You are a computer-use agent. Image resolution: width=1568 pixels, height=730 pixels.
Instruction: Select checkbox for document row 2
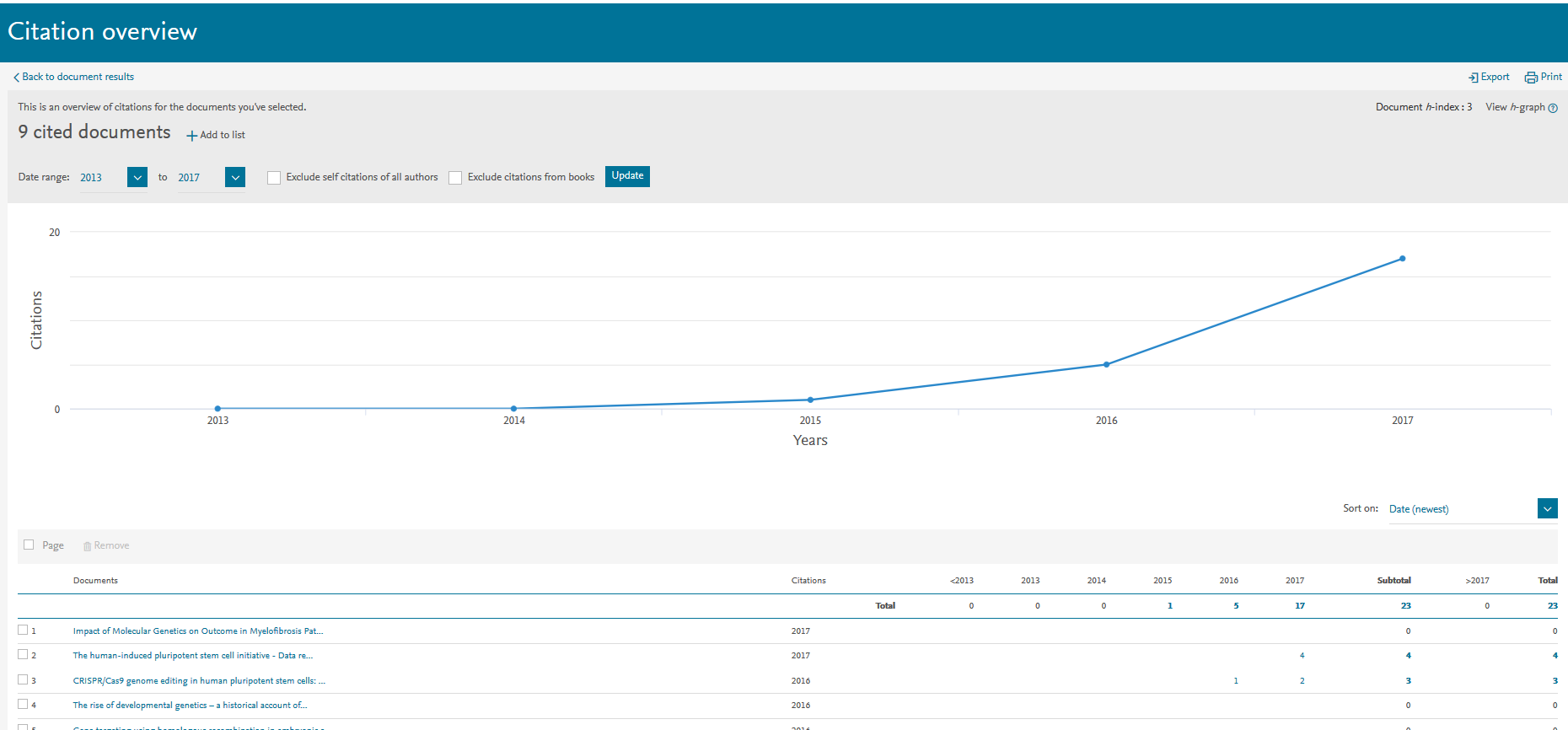click(23, 654)
